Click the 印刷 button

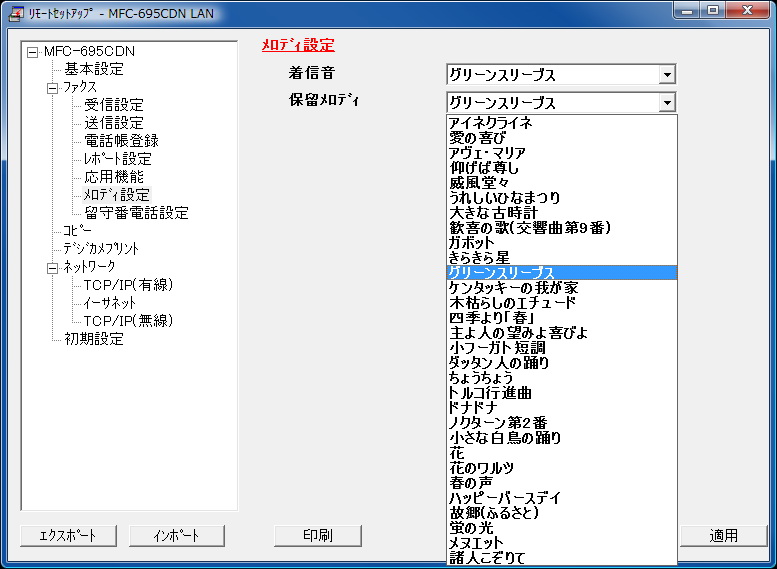pyautogui.click(x=318, y=536)
